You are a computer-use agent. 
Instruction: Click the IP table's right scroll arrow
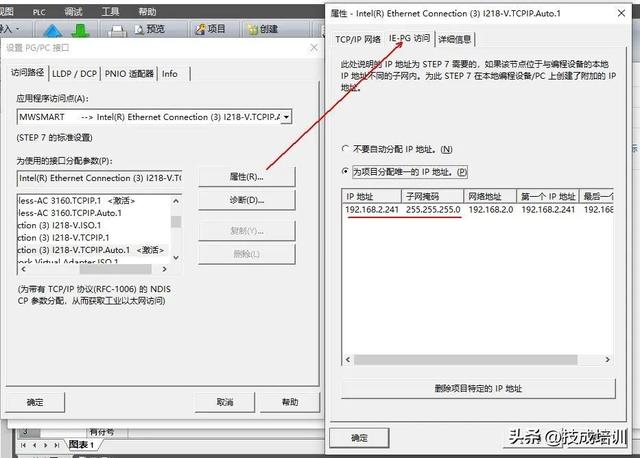point(607,360)
